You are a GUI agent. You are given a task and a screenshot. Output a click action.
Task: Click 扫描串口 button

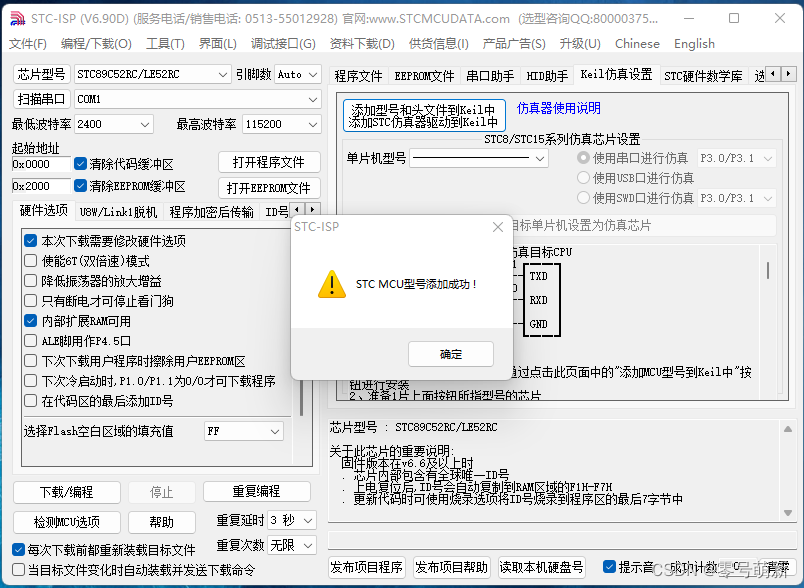[42, 99]
